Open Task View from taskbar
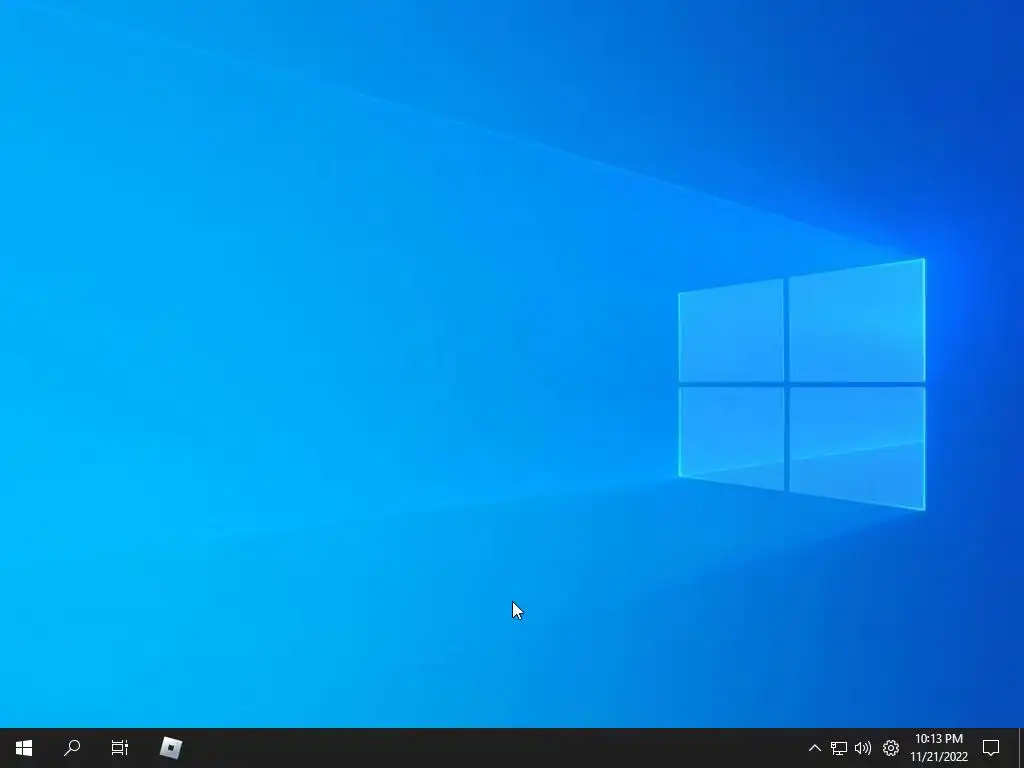This screenshot has height=768, width=1024. click(120, 748)
